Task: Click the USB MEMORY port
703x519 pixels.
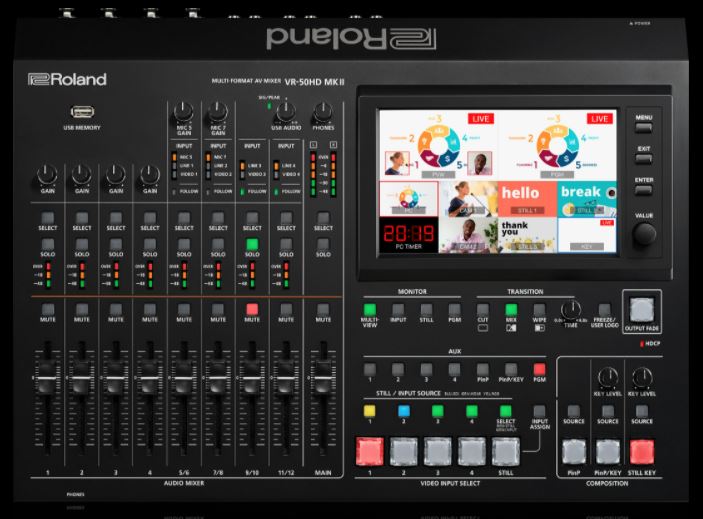Action: [x=82, y=112]
